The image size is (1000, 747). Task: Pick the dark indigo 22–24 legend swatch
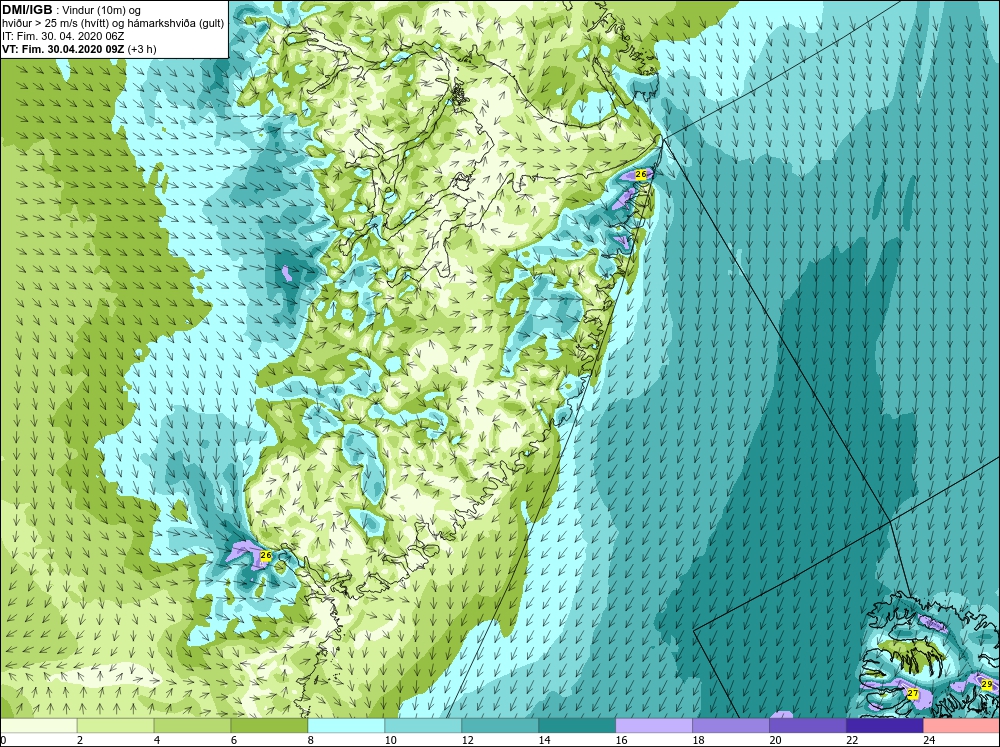coord(885,726)
